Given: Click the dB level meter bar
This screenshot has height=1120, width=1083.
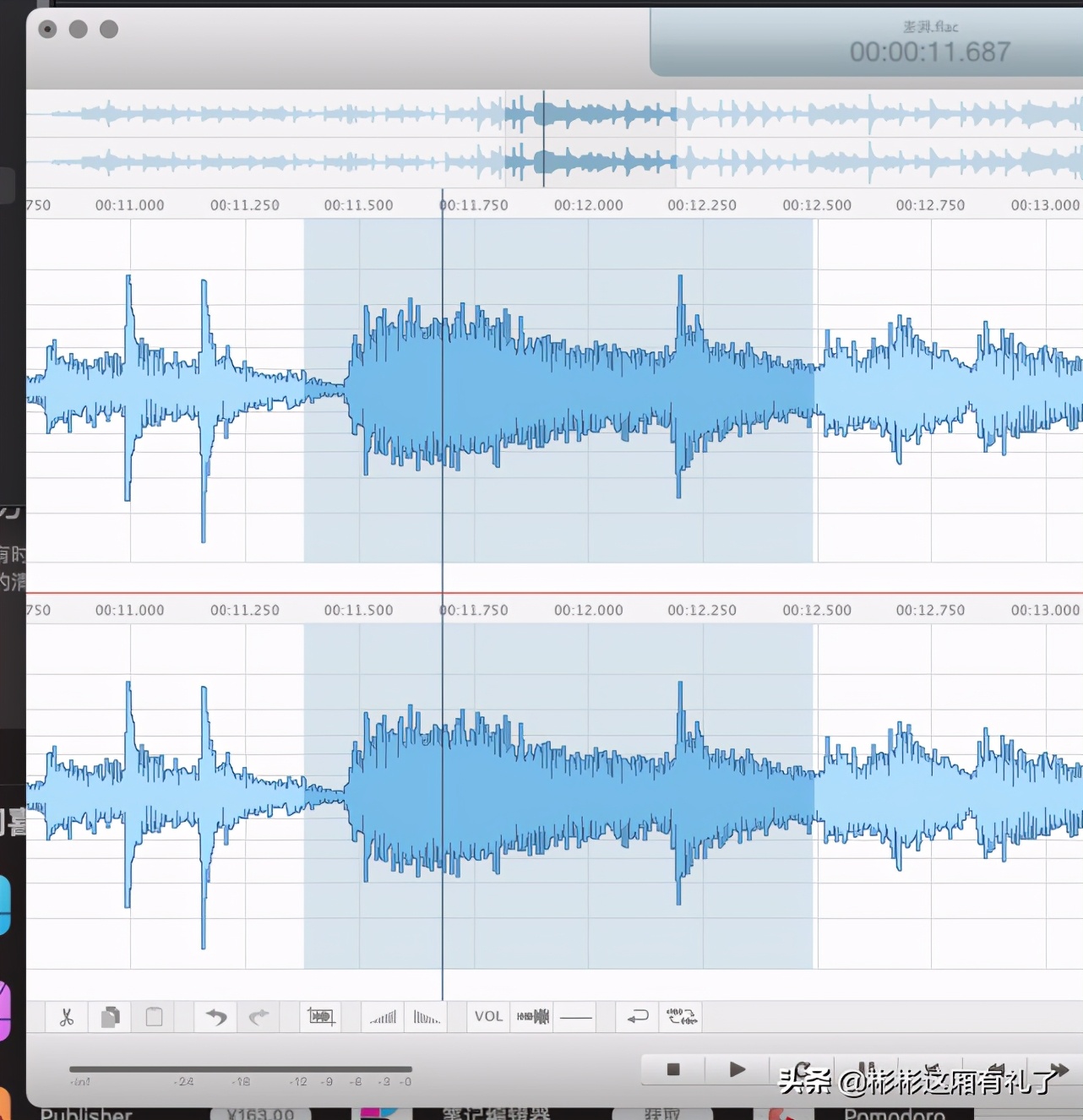Looking at the screenshot, I should (x=241, y=1069).
